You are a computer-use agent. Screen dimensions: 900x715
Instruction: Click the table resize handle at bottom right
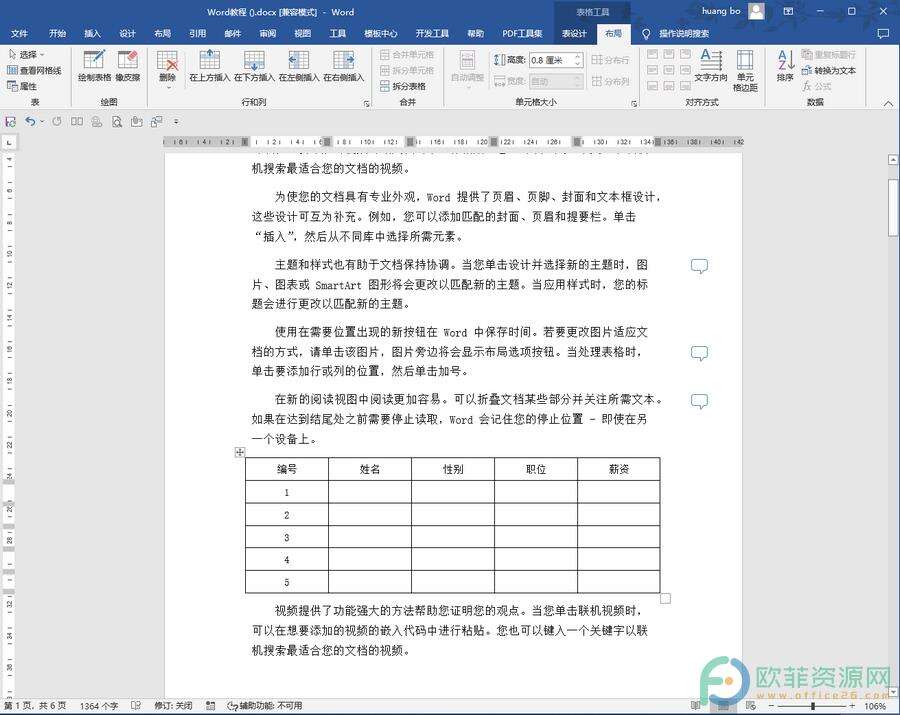point(665,599)
